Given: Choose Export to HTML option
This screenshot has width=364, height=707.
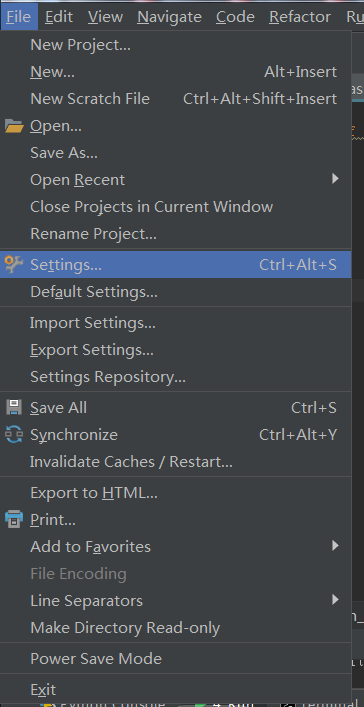Looking at the screenshot, I should [175, 493].
